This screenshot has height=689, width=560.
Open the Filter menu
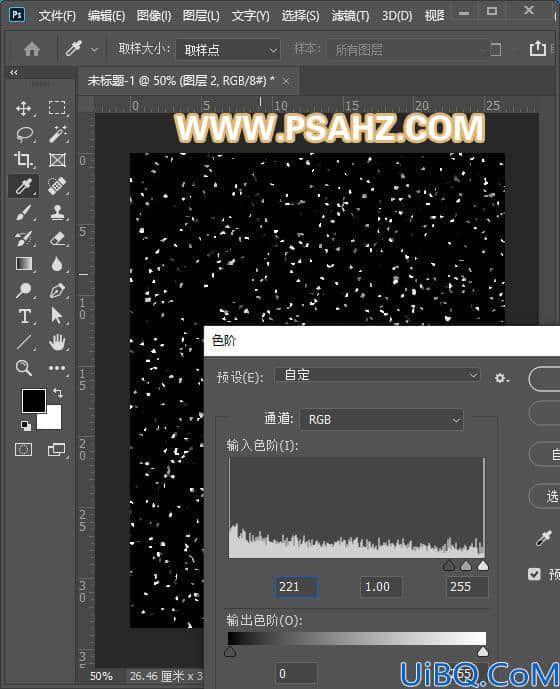(x=350, y=16)
